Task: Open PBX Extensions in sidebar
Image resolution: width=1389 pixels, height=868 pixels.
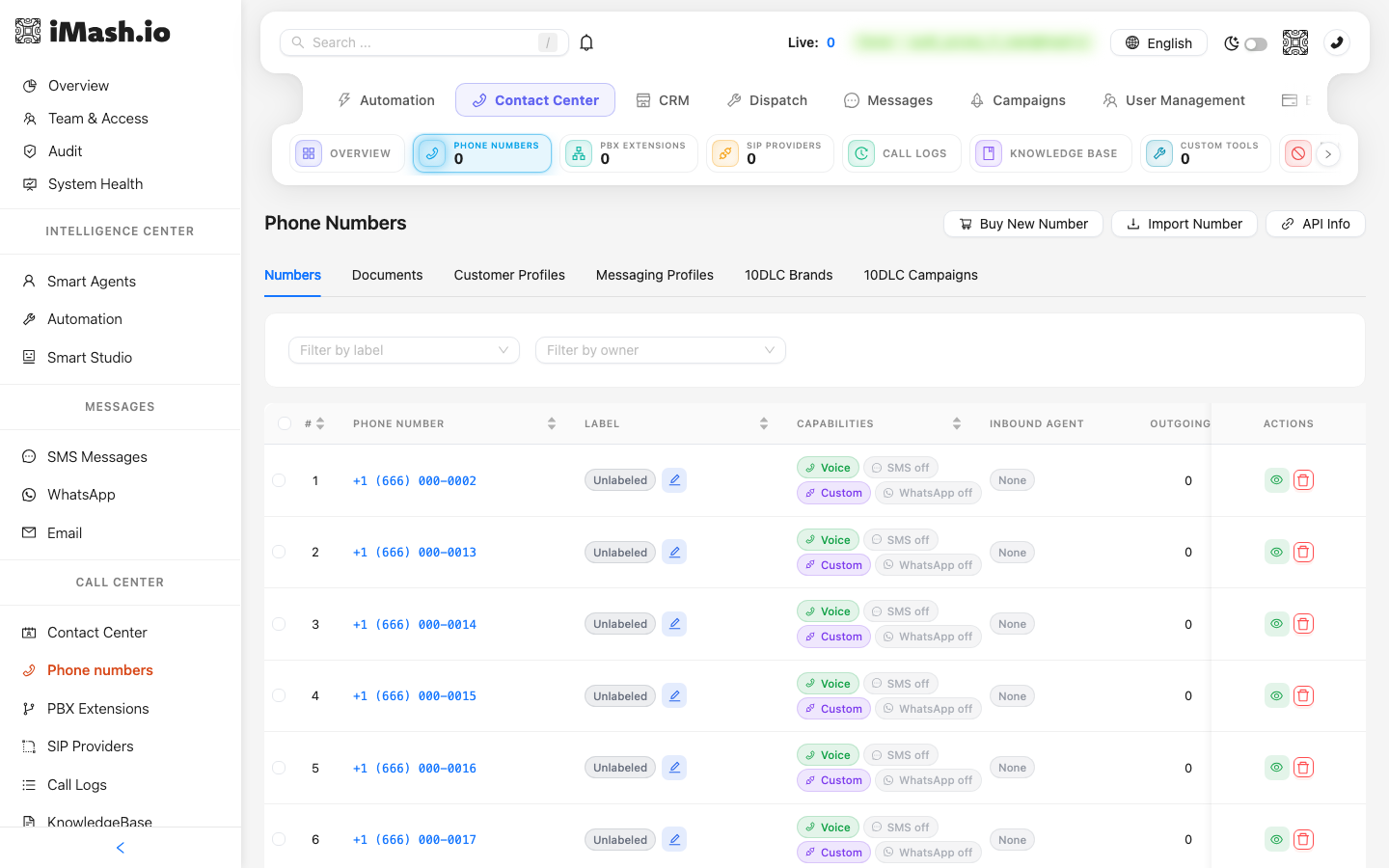Action: pyautogui.click(x=98, y=709)
